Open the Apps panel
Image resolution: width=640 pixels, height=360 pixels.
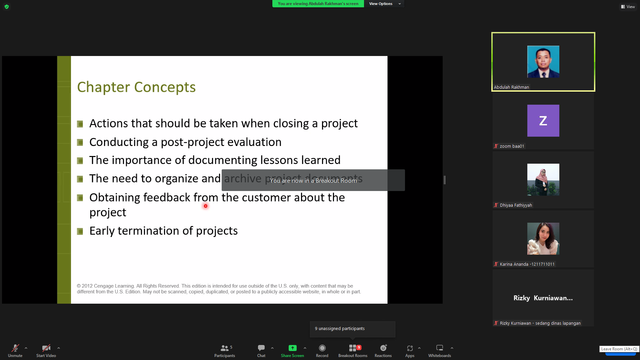[410, 350]
